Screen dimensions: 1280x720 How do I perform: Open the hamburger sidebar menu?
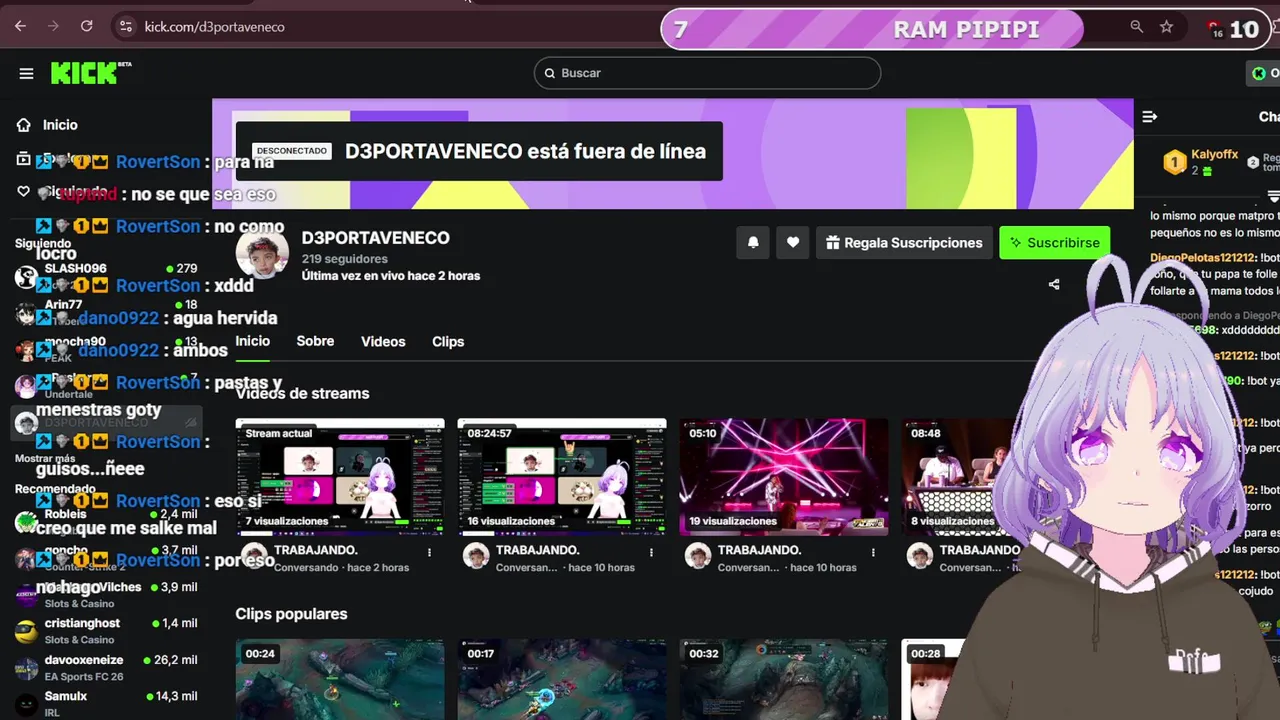pyautogui.click(x=26, y=73)
